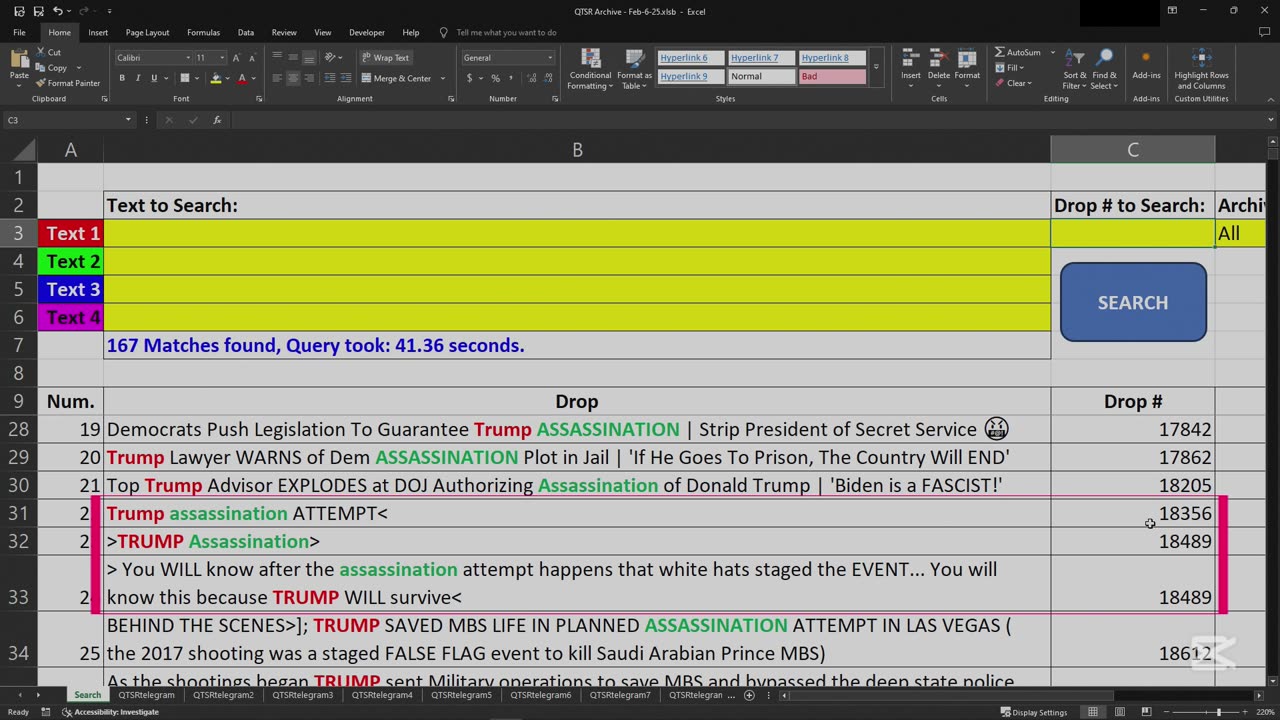Select the QTSRtelegram2 sheet tab
1280x720 pixels.
(x=223, y=695)
